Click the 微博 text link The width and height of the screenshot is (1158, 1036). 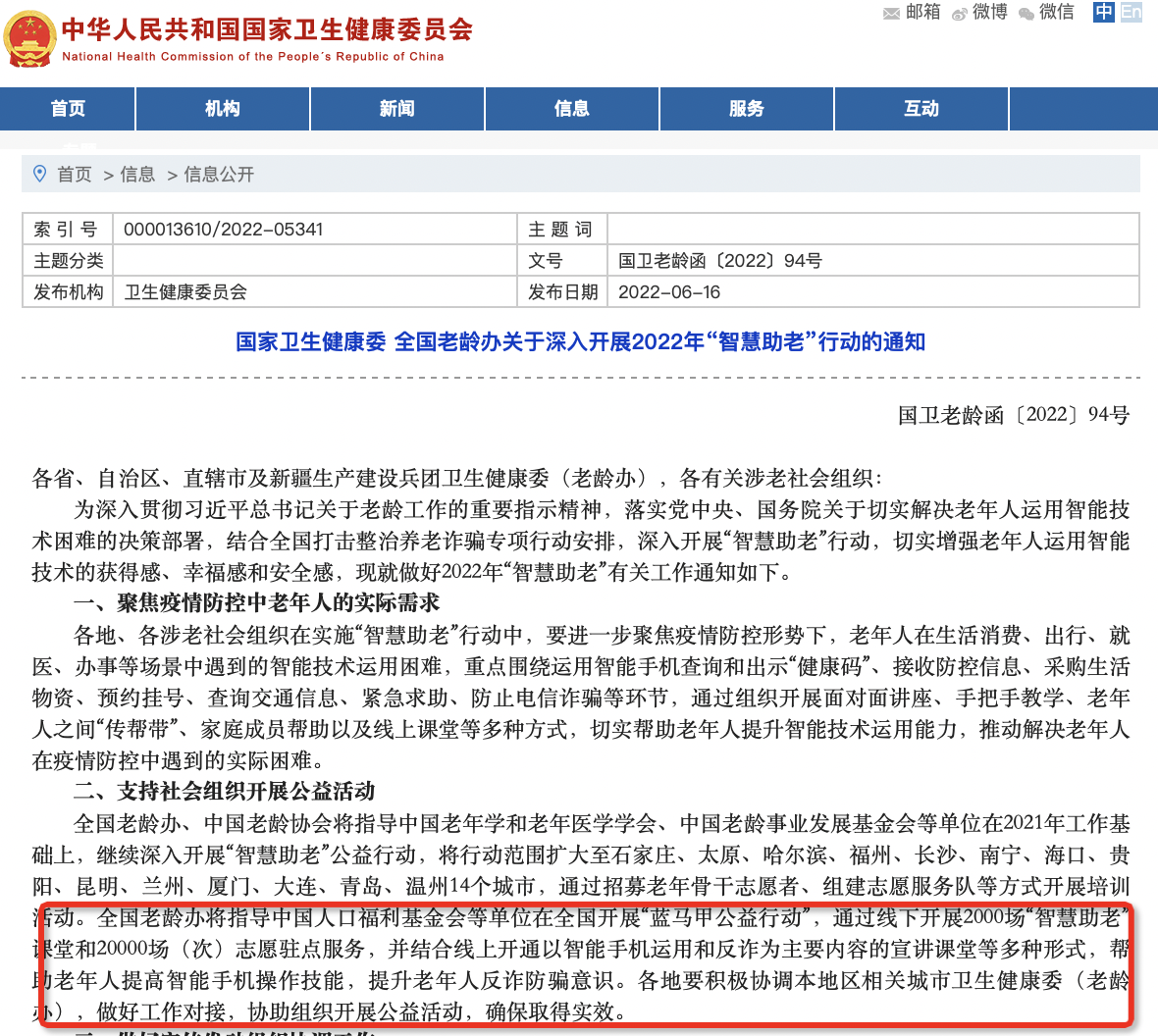click(x=989, y=12)
